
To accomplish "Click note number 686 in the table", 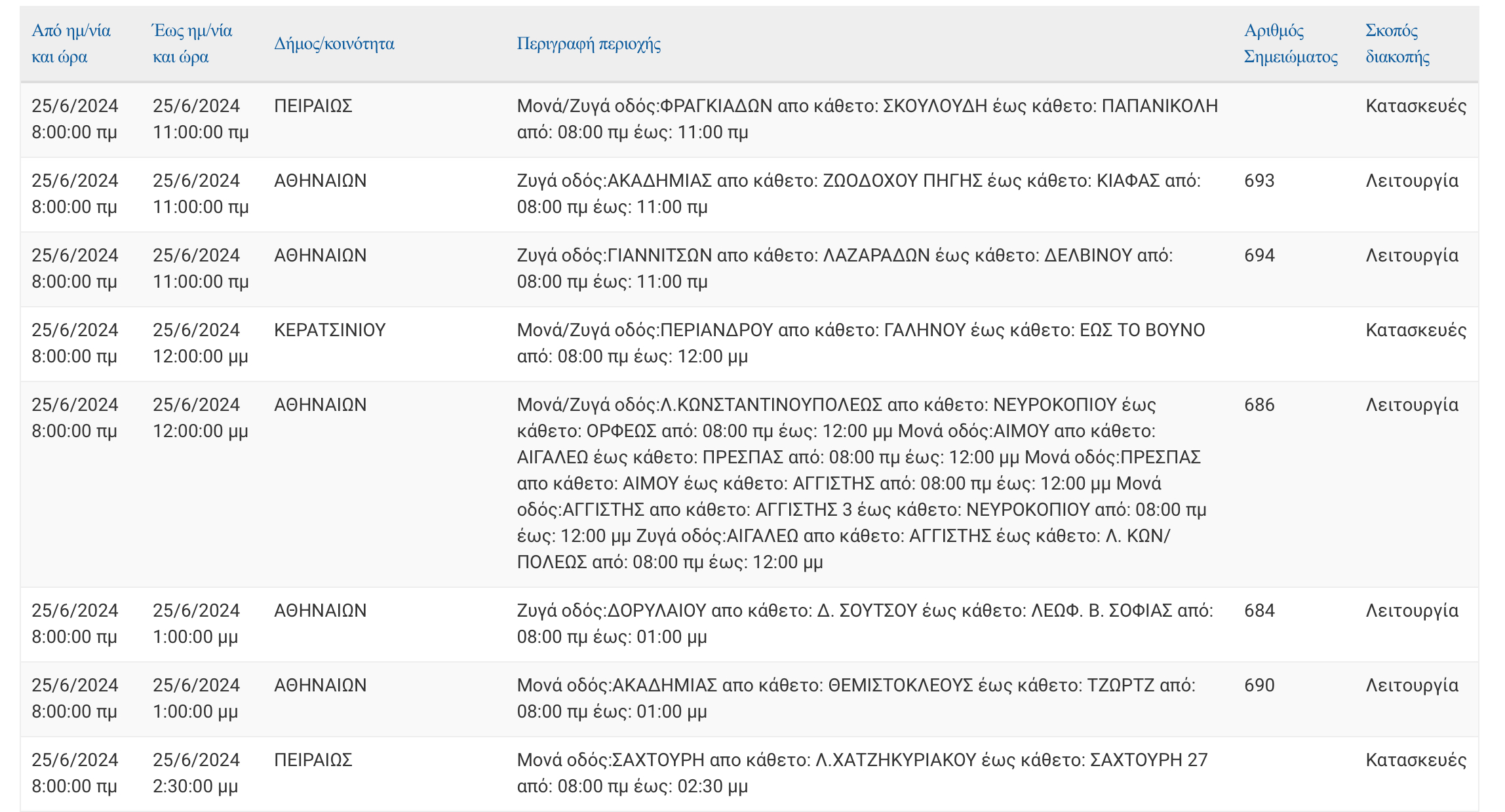I will point(1259,405).
